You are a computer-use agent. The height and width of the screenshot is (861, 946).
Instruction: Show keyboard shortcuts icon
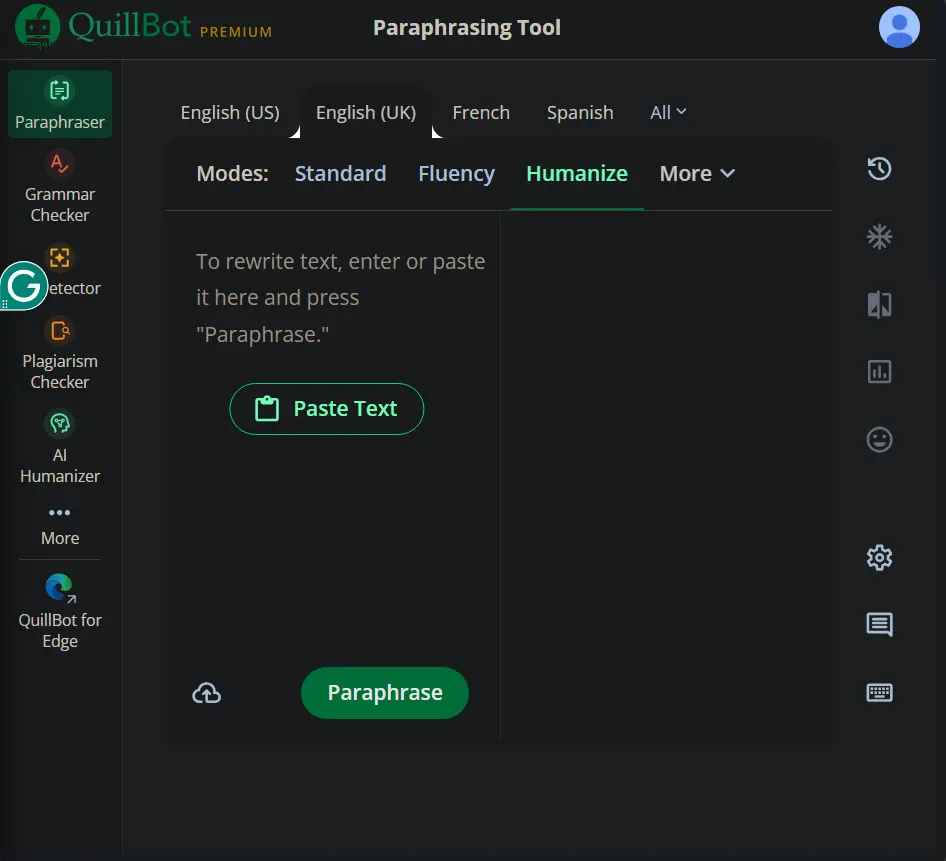point(879,693)
